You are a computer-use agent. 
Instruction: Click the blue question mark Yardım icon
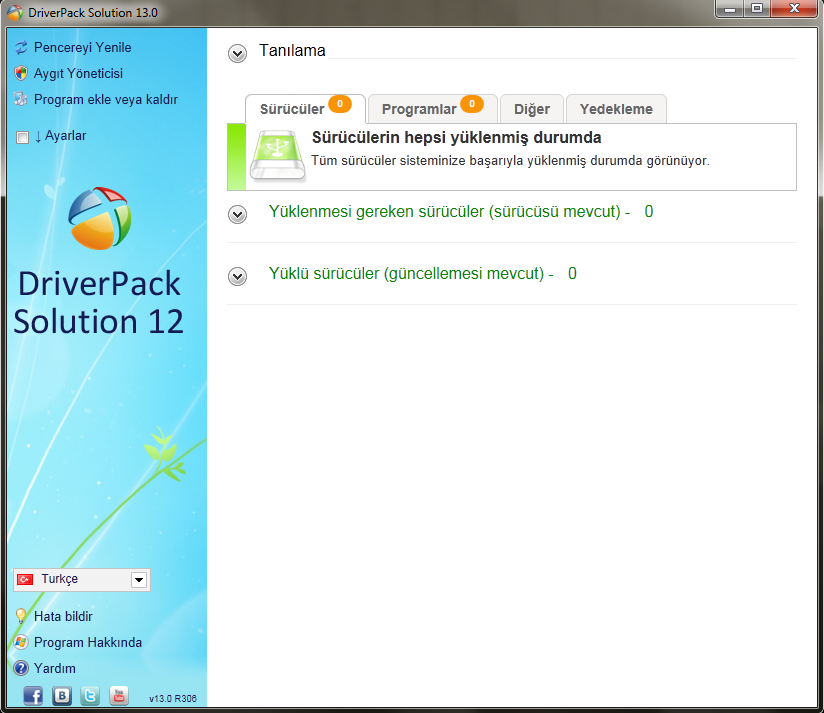(x=21, y=668)
